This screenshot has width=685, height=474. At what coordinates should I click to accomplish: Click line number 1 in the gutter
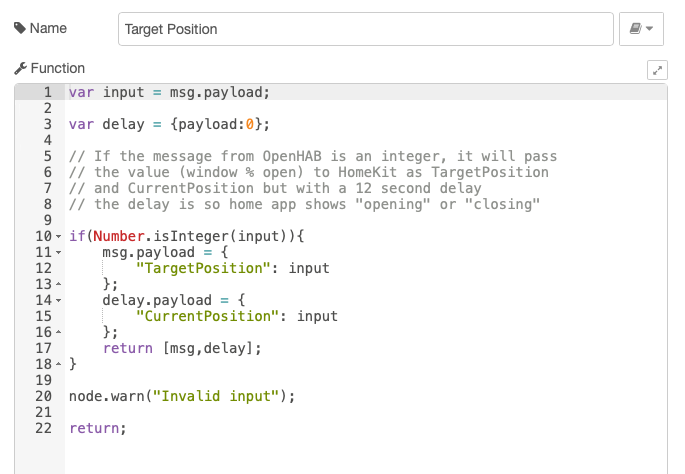tap(47, 93)
